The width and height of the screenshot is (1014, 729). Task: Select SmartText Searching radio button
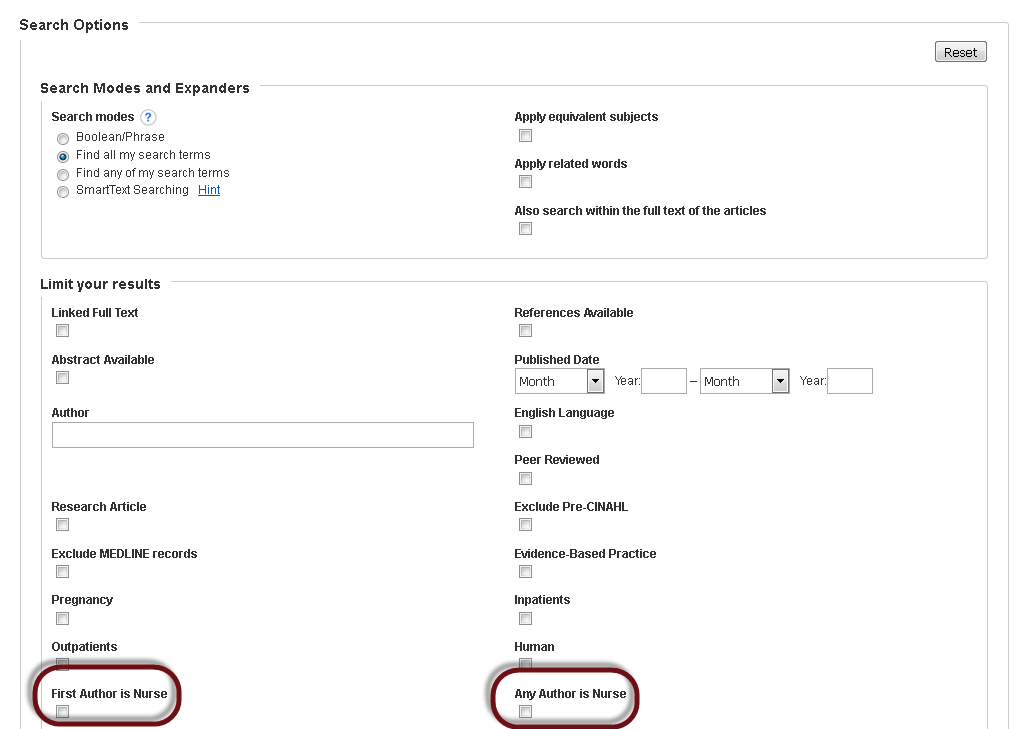point(63,191)
